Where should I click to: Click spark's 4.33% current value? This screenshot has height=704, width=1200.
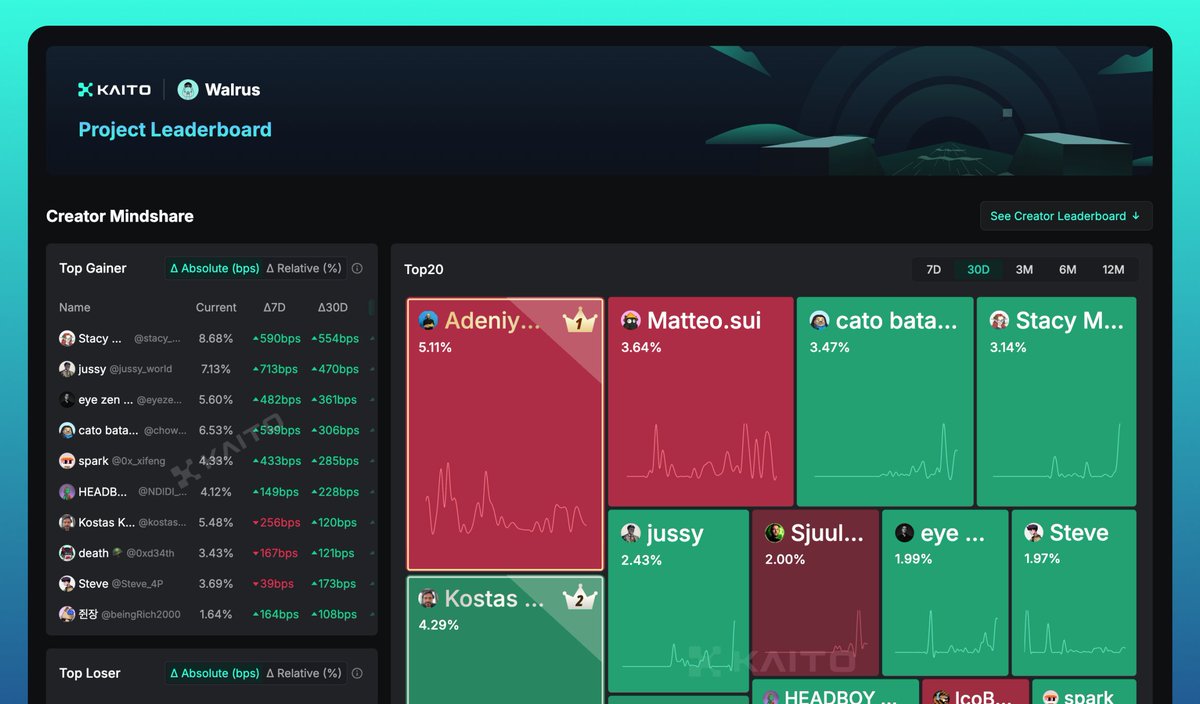tap(216, 461)
